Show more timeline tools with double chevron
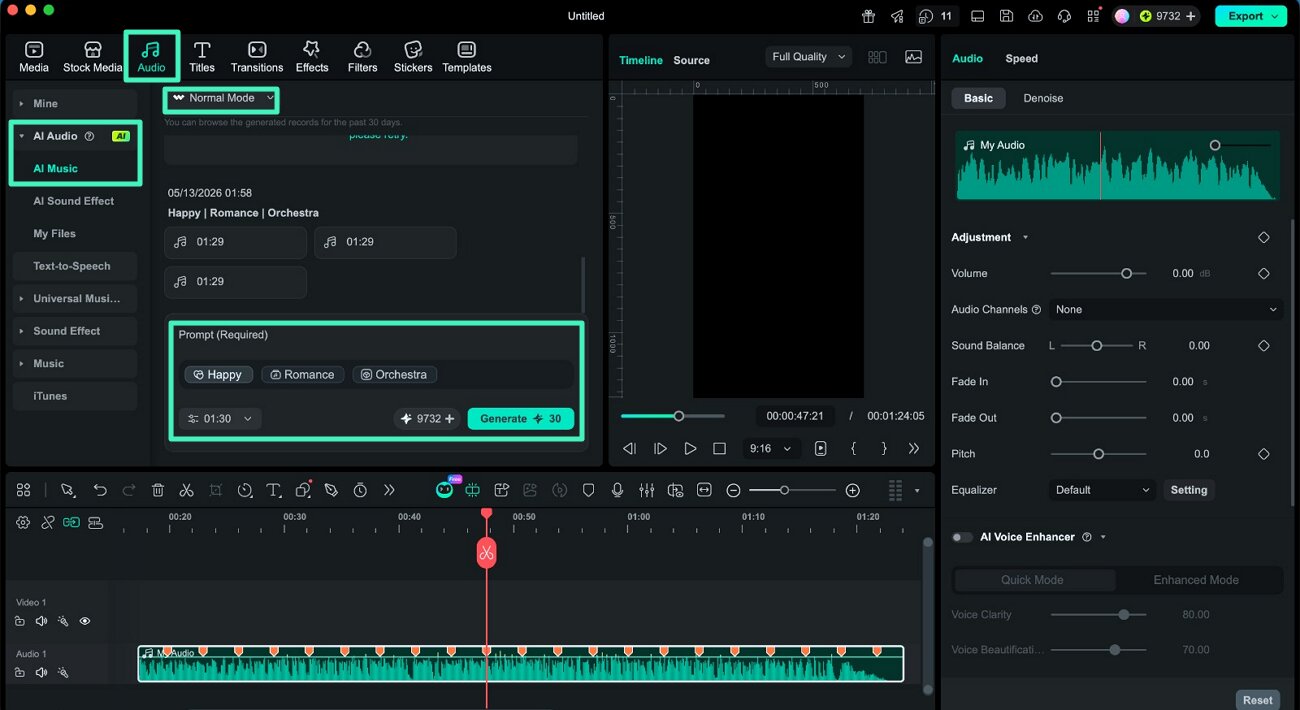This screenshot has height=710, width=1300. [389, 490]
